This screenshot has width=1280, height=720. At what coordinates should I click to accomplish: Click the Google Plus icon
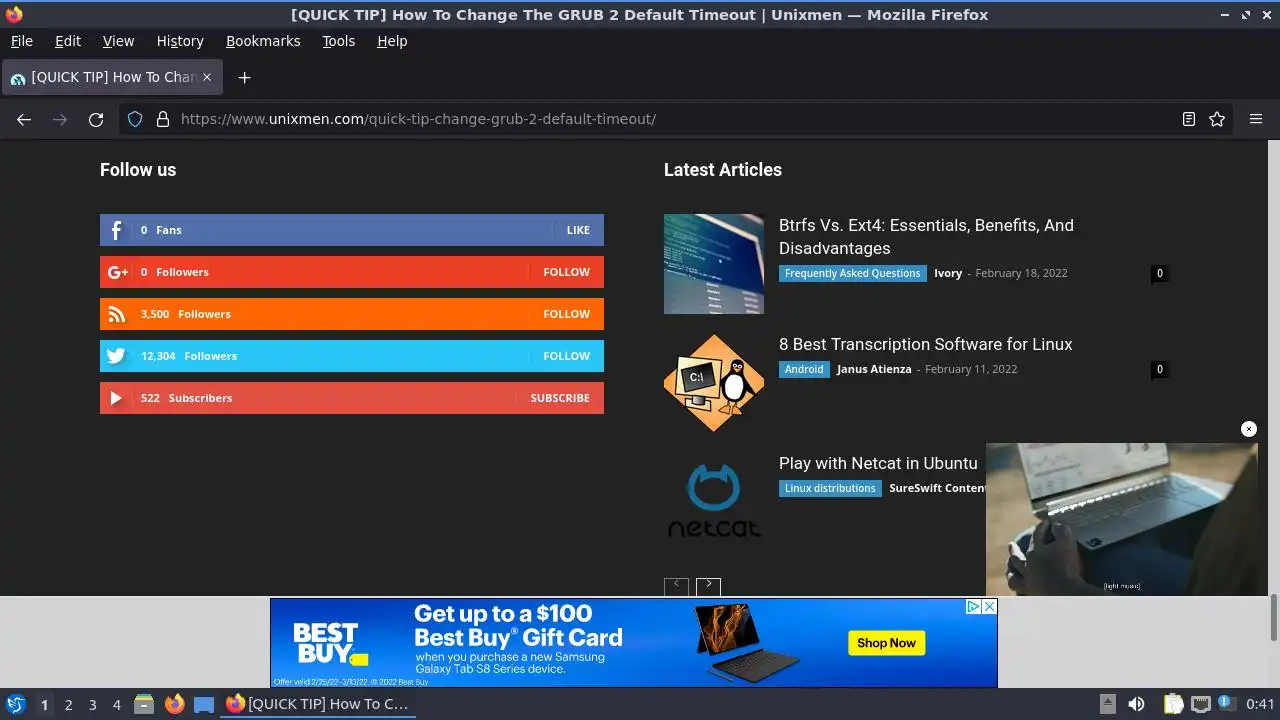(116, 272)
